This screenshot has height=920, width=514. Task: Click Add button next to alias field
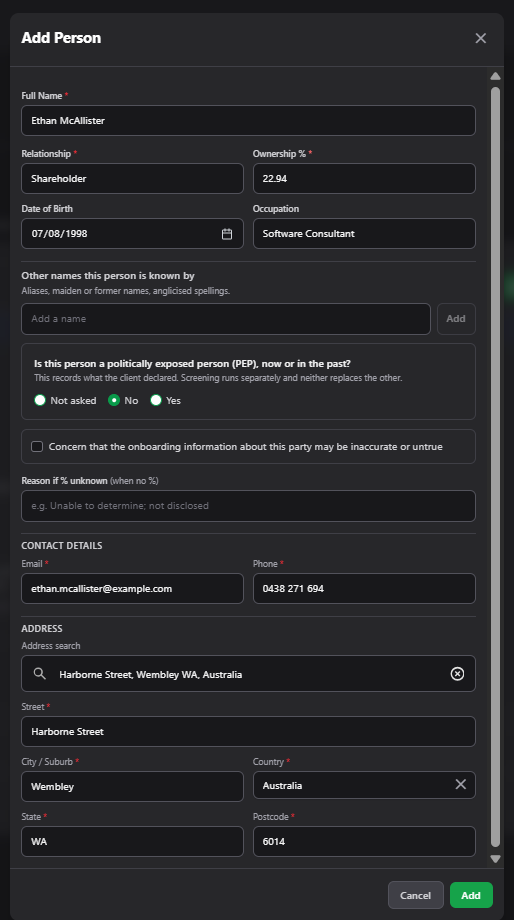tap(456, 319)
